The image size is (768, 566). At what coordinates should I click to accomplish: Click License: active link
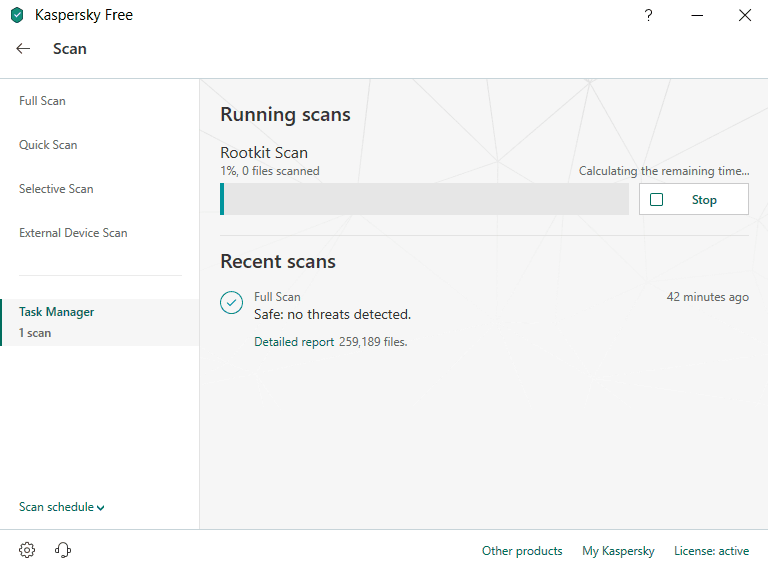pyautogui.click(x=711, y=551)
